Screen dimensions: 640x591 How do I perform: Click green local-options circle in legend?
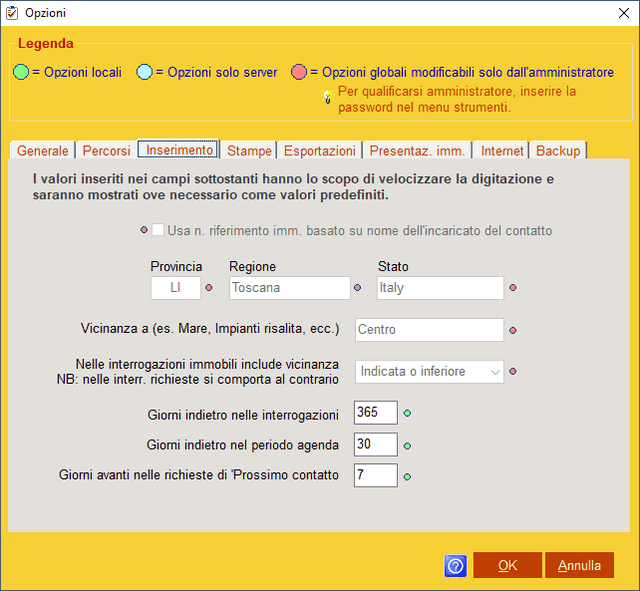point(22,73)
